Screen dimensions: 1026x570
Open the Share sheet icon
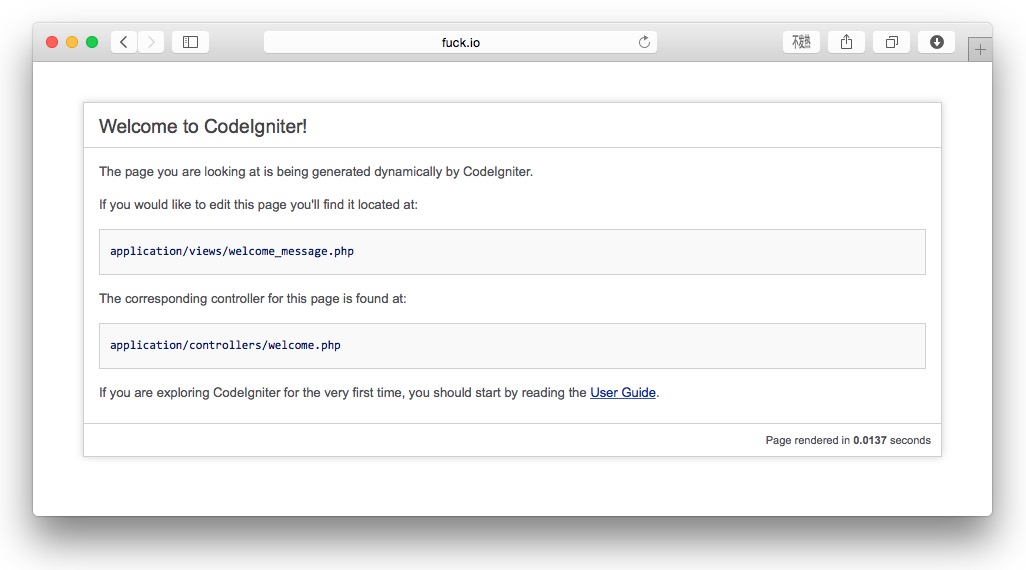point(846,42)
